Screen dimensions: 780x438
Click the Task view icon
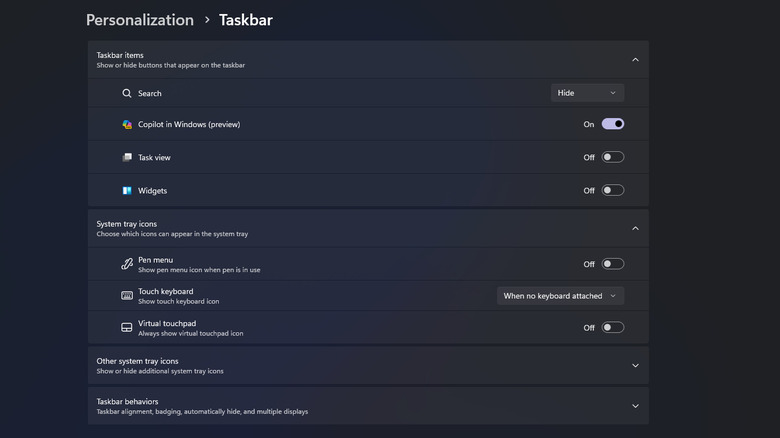click(127, 157)
